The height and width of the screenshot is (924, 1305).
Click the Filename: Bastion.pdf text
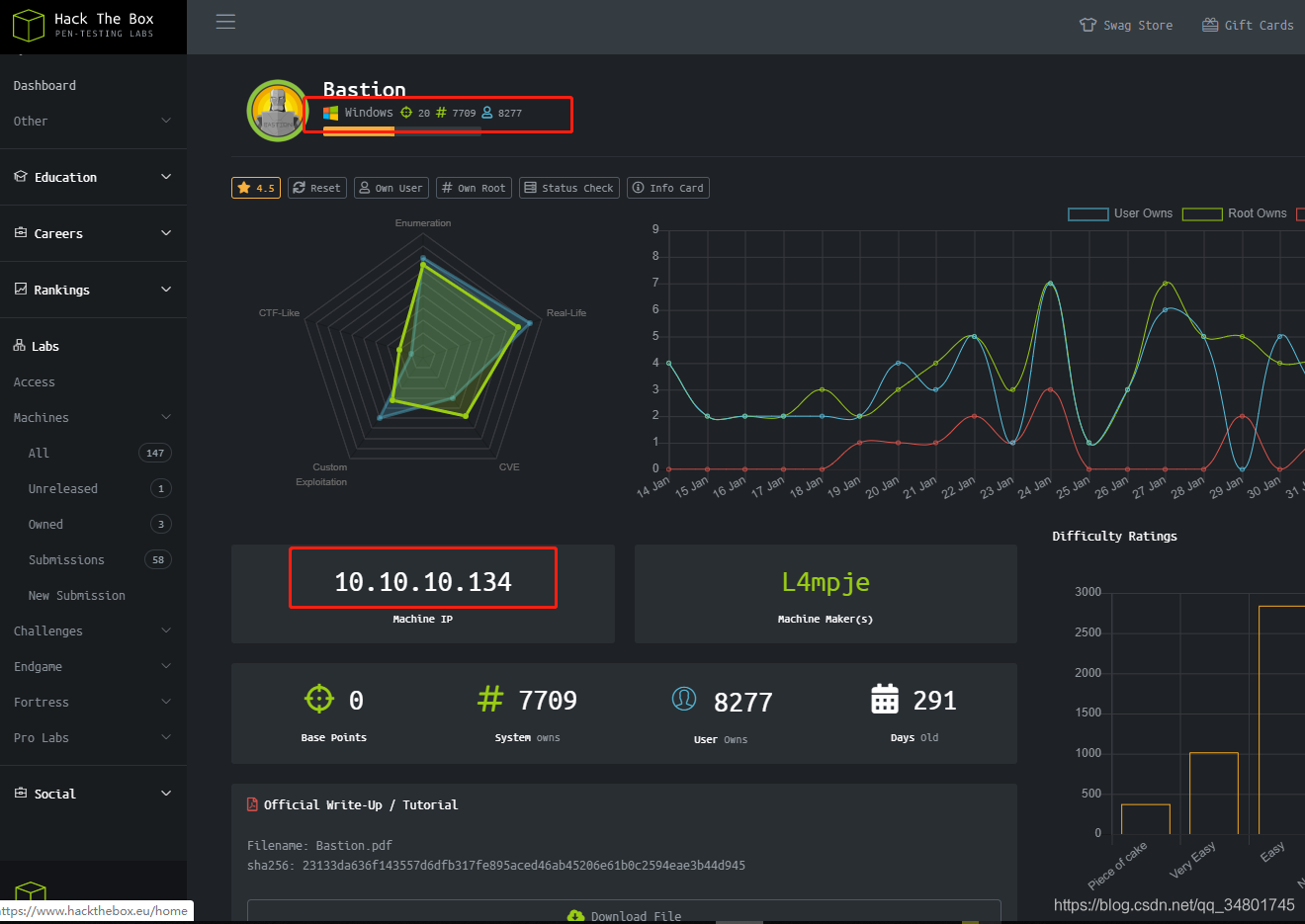(319, 846)
